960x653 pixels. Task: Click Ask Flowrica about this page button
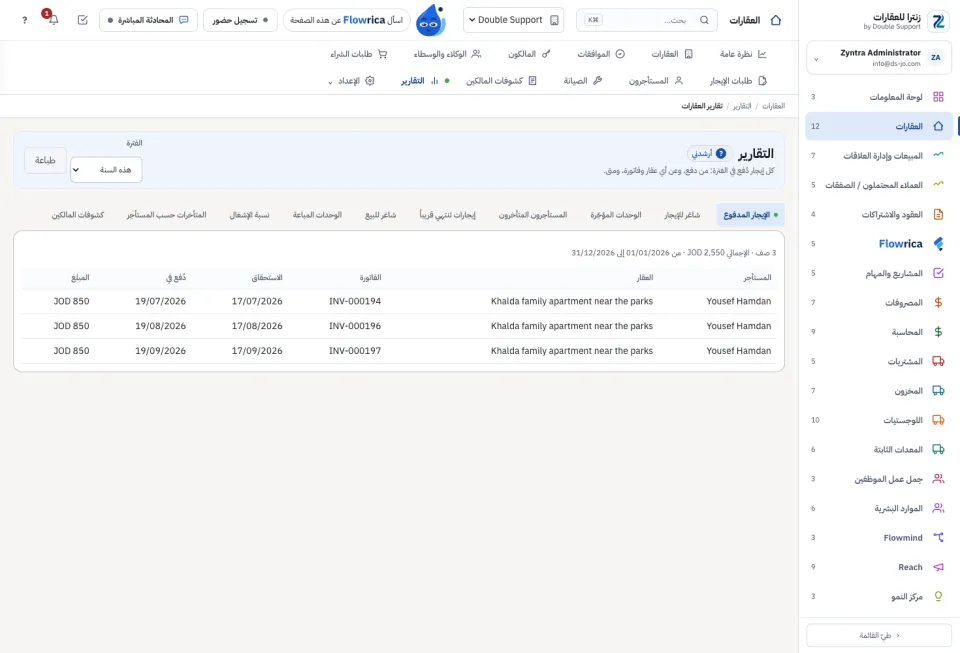[347, 20]
